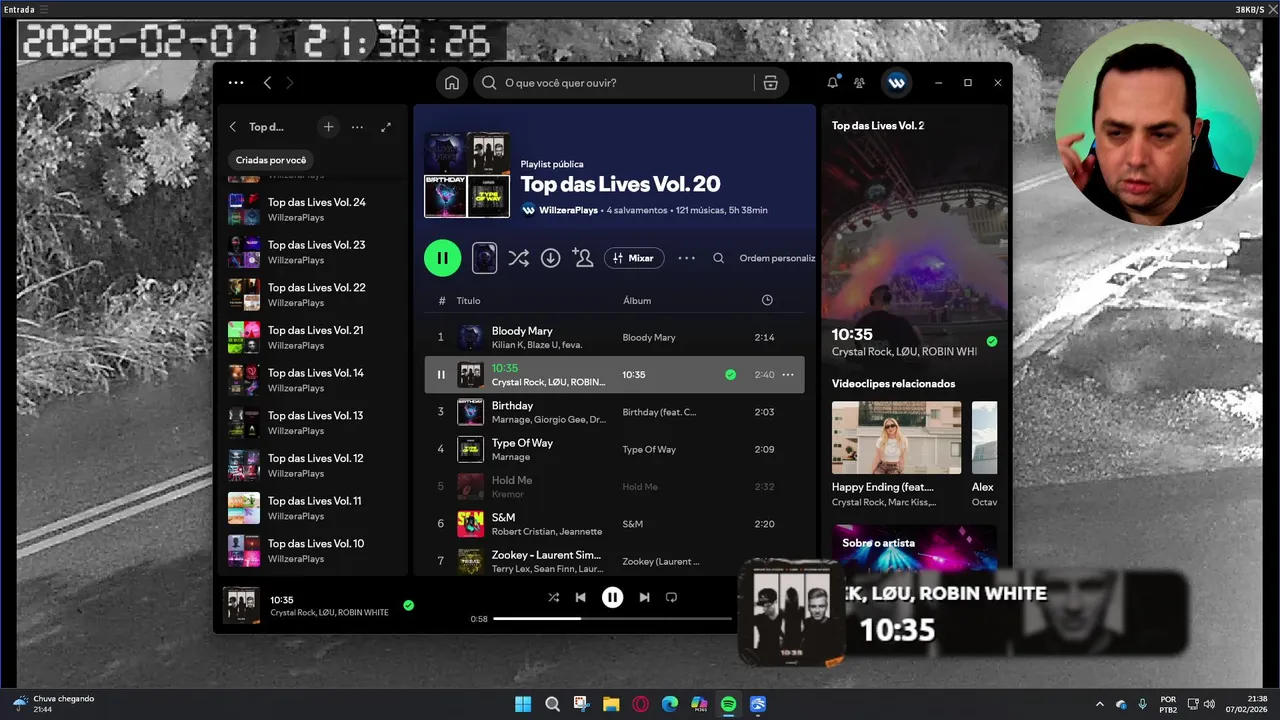Open Top das Lives Vol. 22 playlist
Screen dimensions: 1280x720
tap(311, 295)
